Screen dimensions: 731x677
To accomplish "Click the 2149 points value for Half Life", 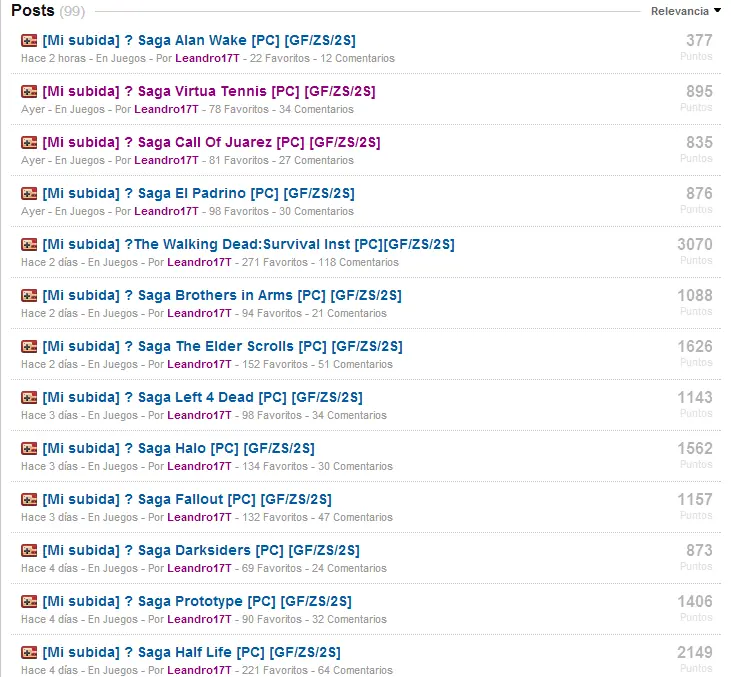I will (x=695, y=652).
